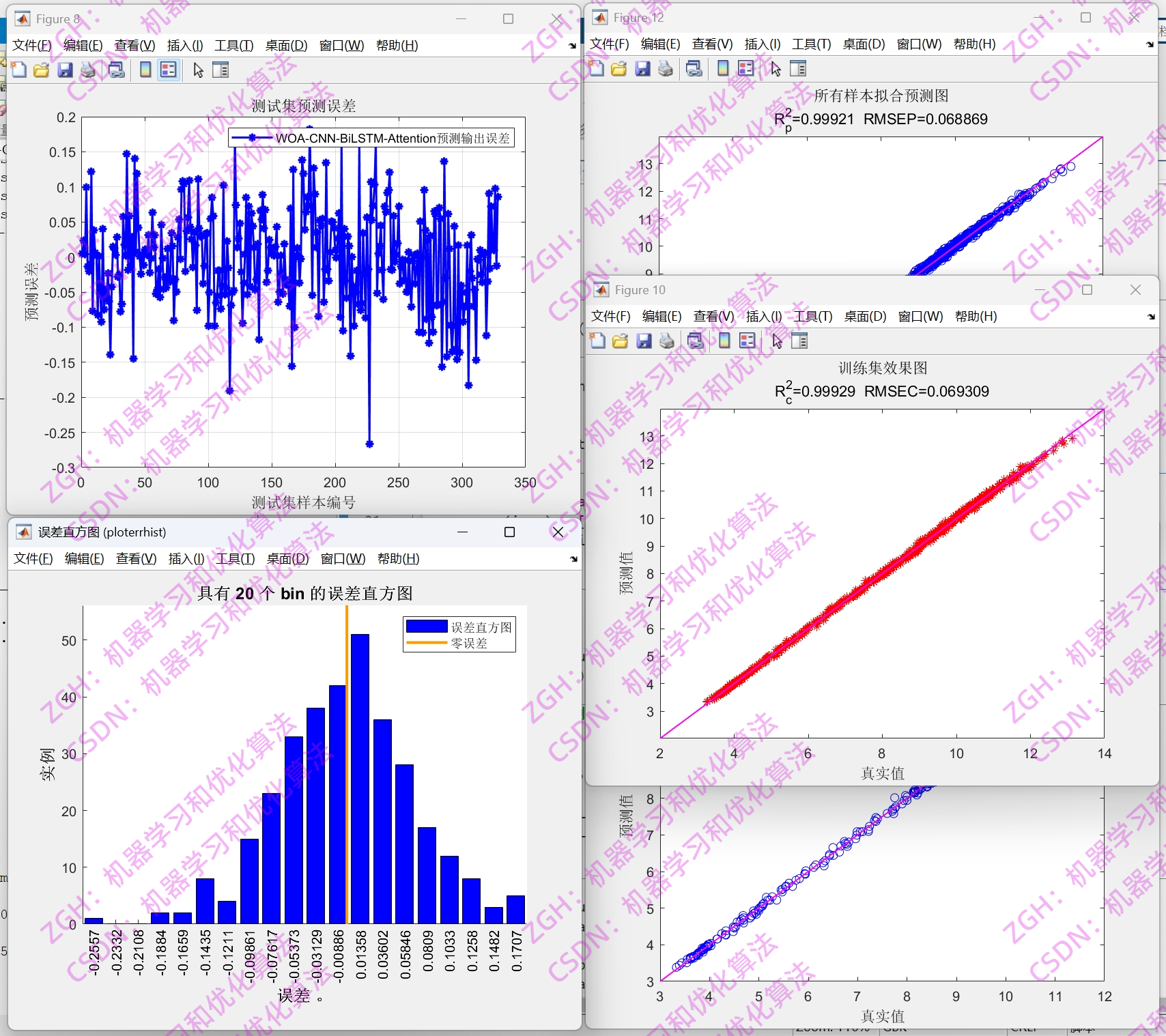Open Property Inspector from Figure 10 toolbar
The width and height of the screenshot is (1166, 1036).
click(x=799, y=341)
